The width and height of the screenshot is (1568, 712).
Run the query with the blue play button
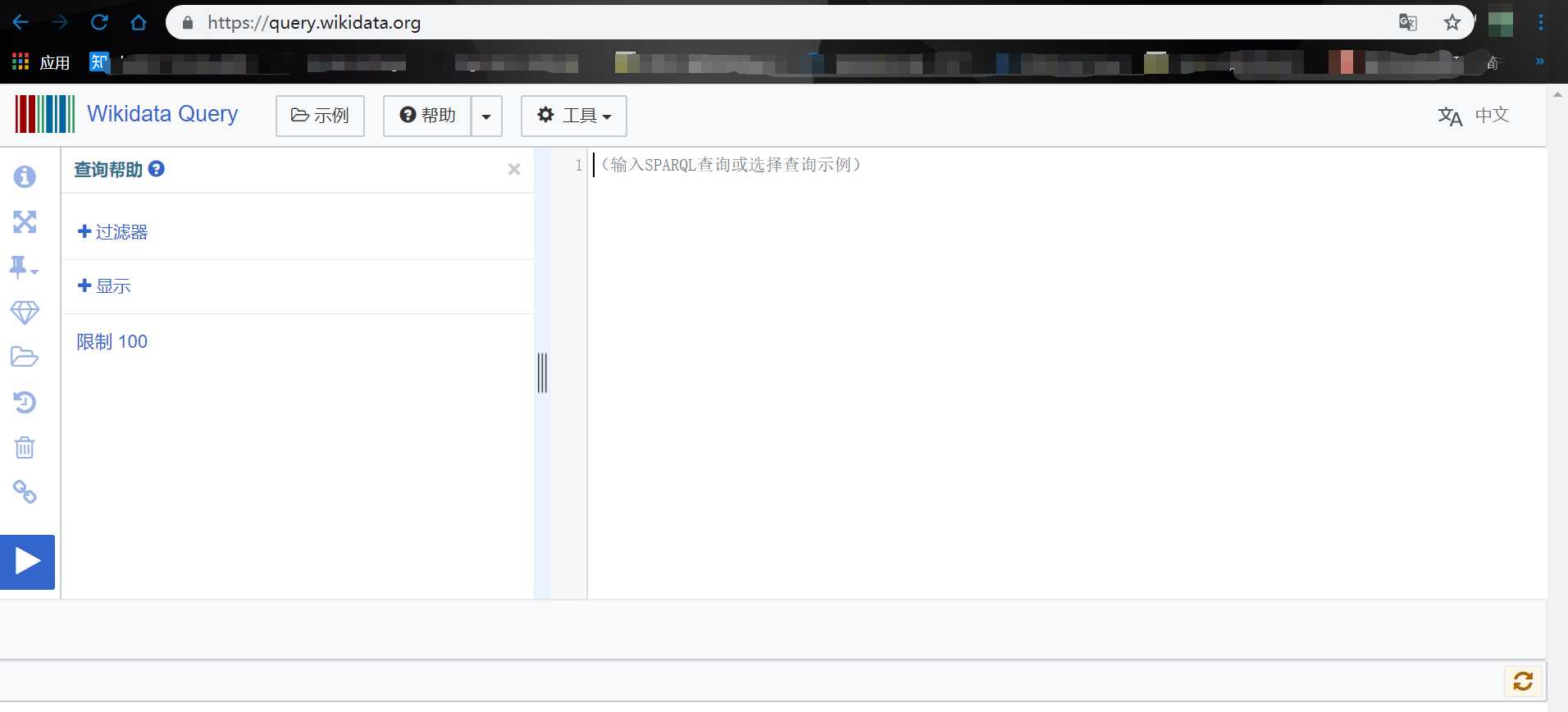(27, 562)
